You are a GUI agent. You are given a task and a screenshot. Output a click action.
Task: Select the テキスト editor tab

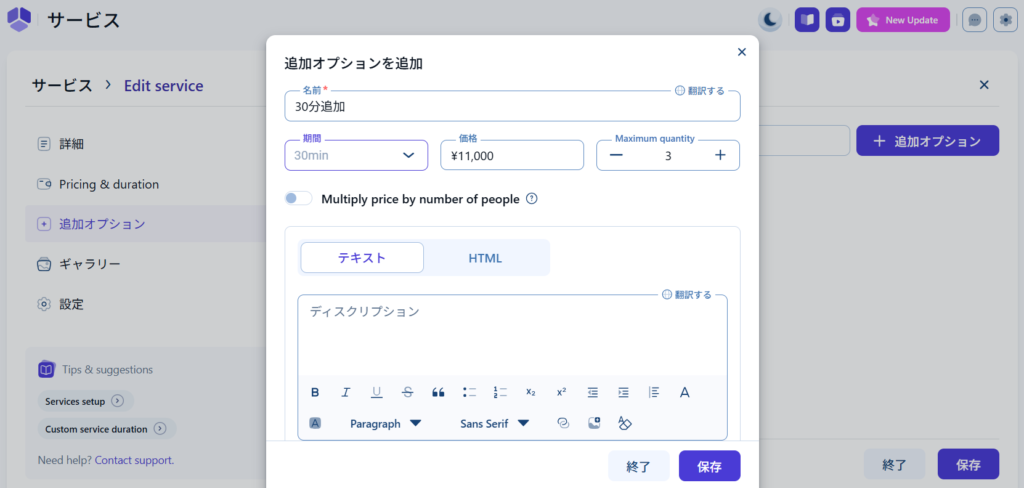point(362,258)
